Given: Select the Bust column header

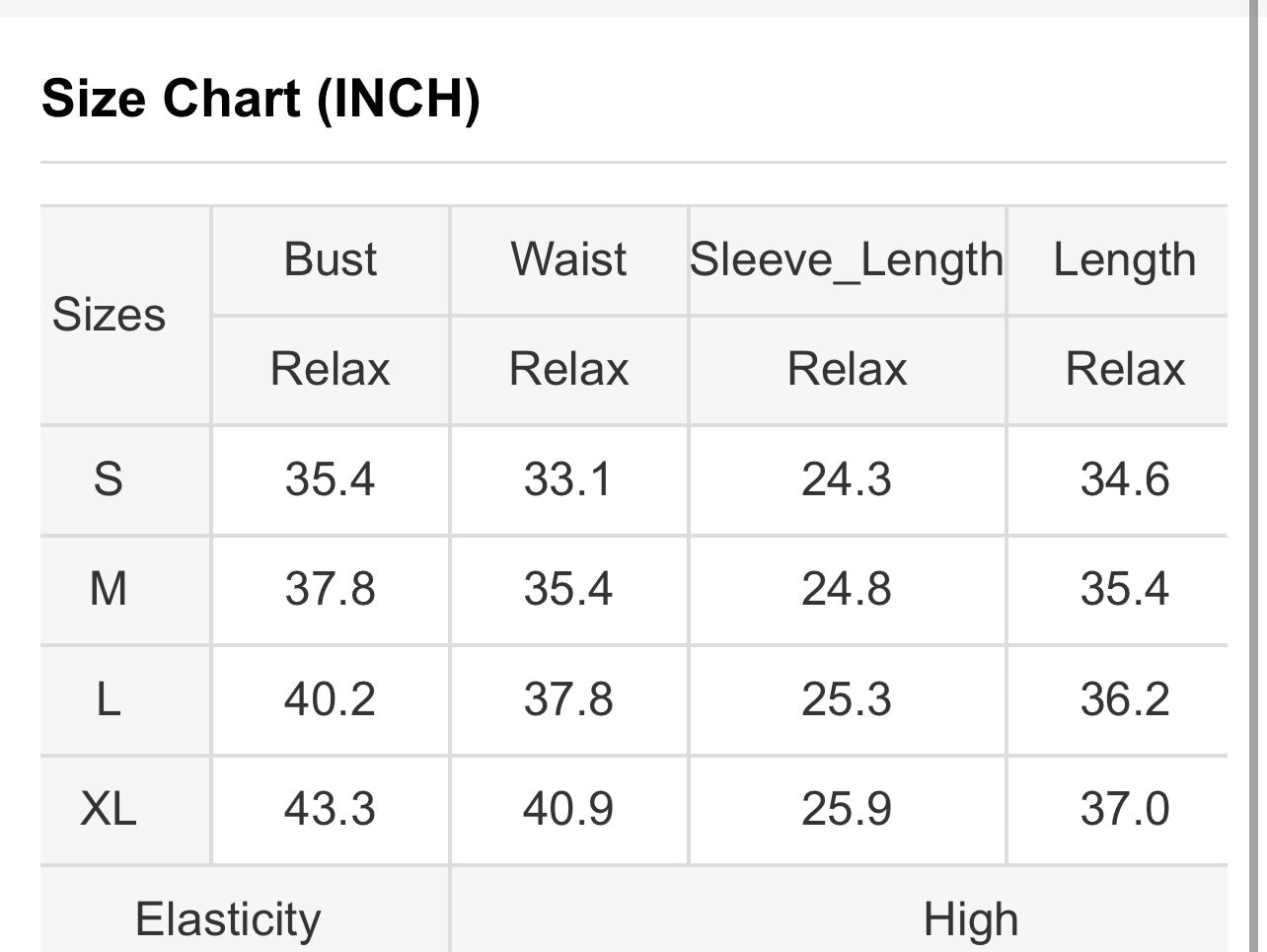Looking at the screenshot, I should [330, 260].
